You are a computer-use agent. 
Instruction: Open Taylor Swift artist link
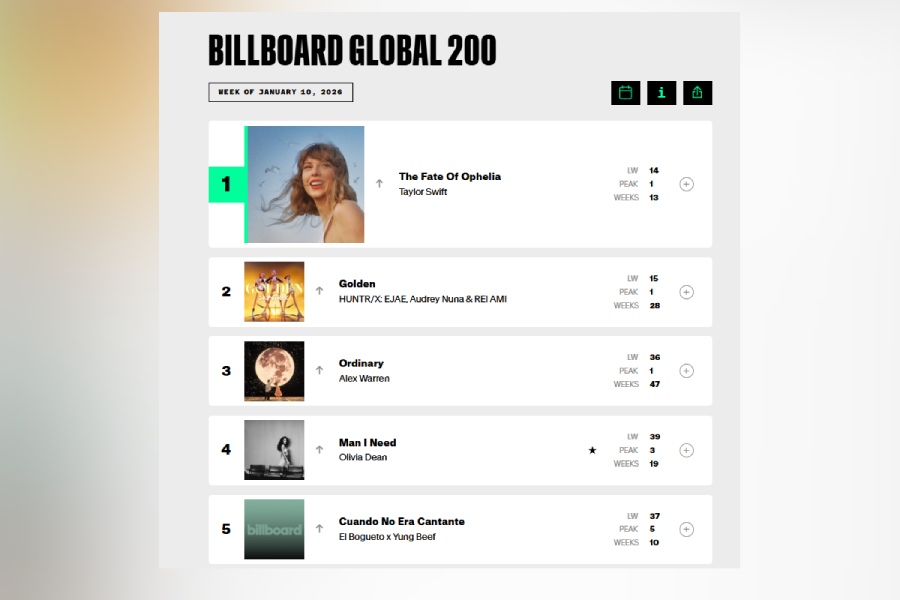point(423,192)
